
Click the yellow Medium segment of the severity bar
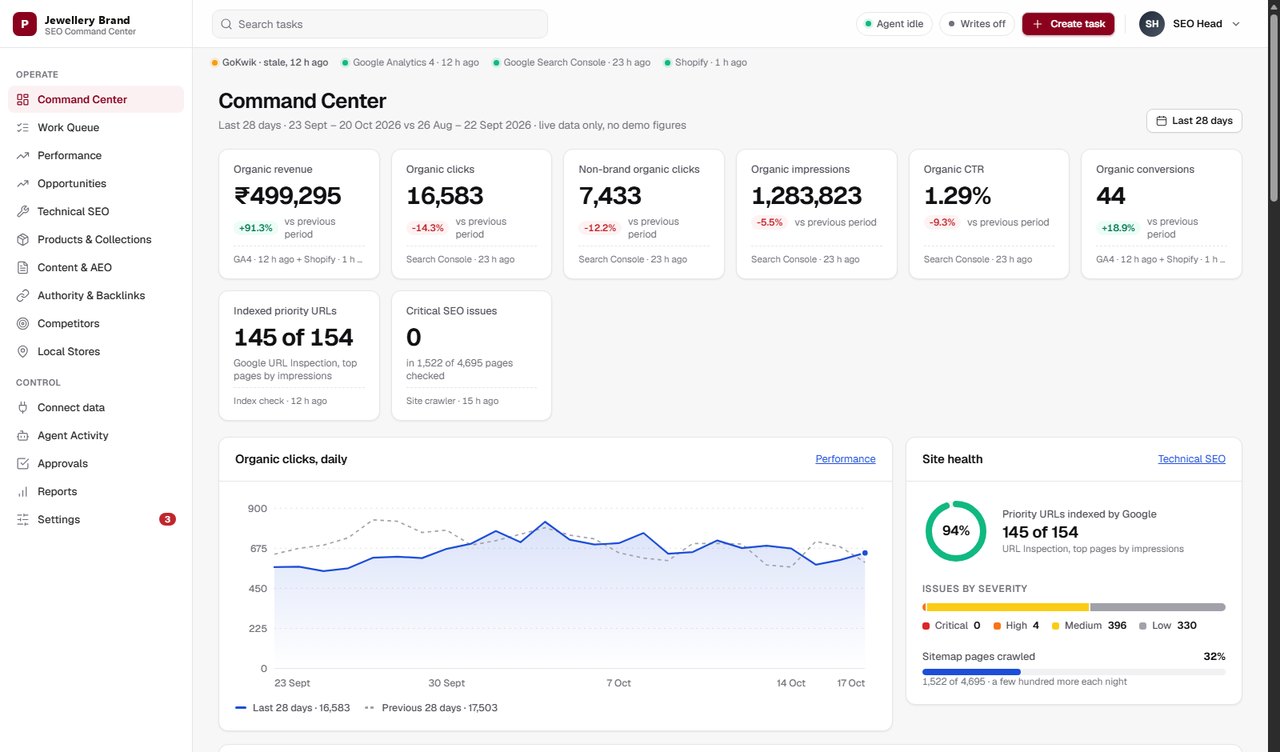(1007, 607)
